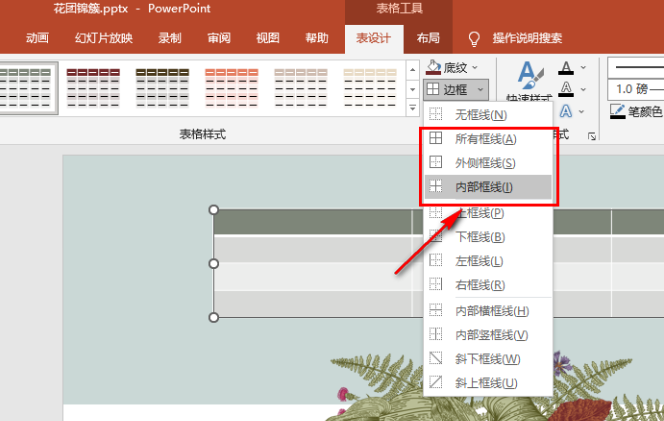Choose 无框线(N) from border menu
This screenshot has height=421, width=664.
[x=488, y=115]
